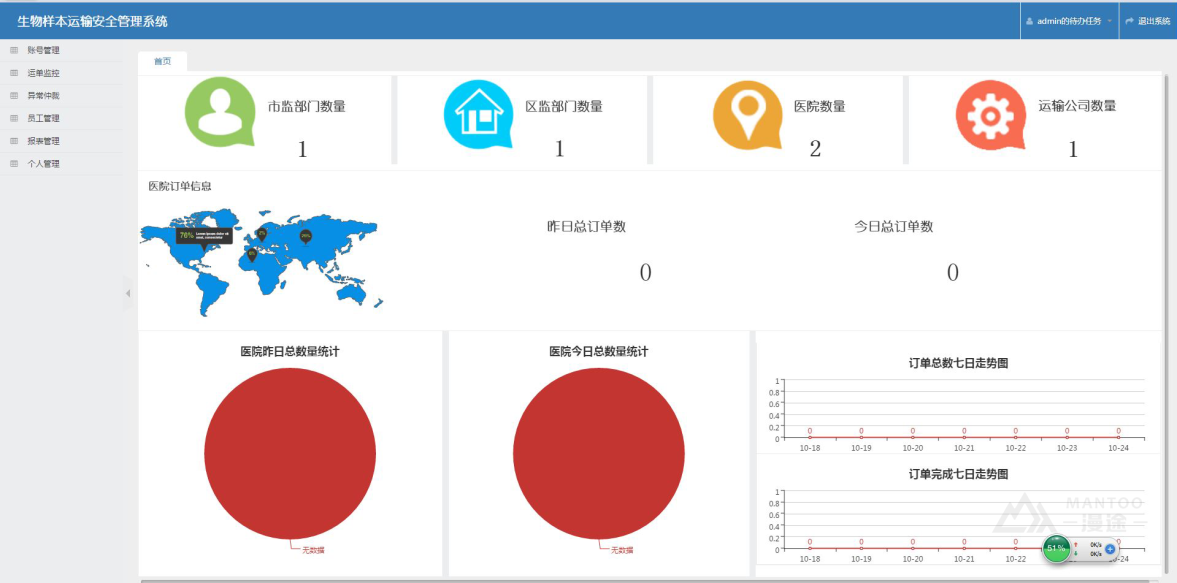Expand the 异常仲裁 sidebar menu
This screenshot has width=1177, height=583.
coord(43,96)
